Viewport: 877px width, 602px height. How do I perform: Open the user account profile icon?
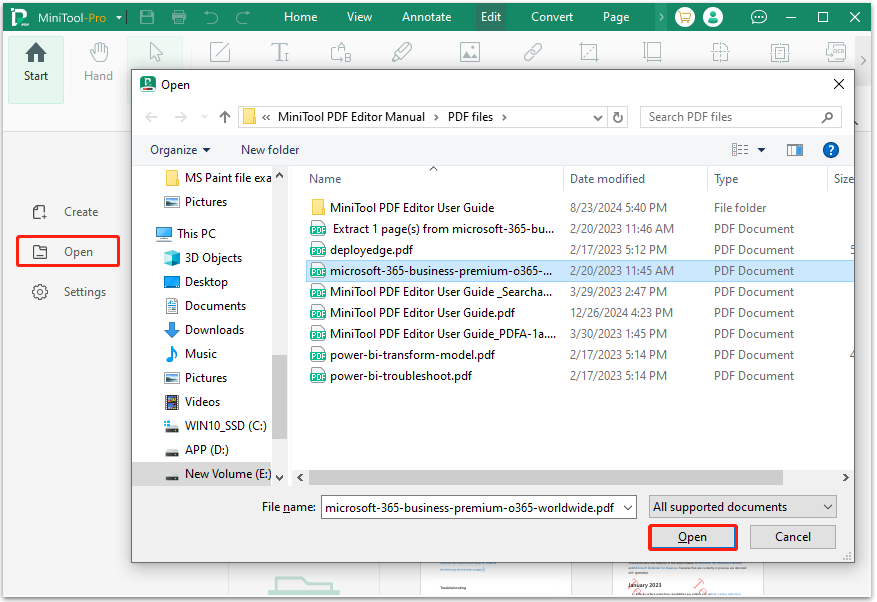[712, 17]
